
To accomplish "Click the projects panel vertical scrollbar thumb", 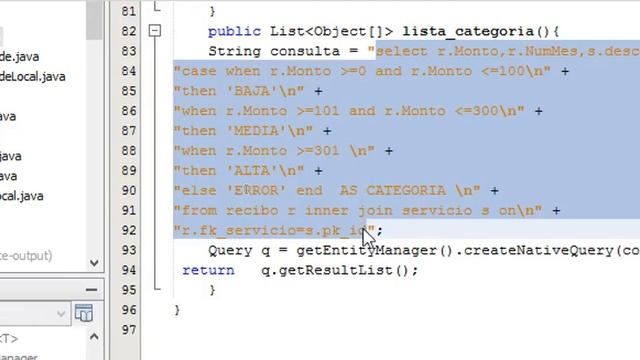I will tap(94, 20).
